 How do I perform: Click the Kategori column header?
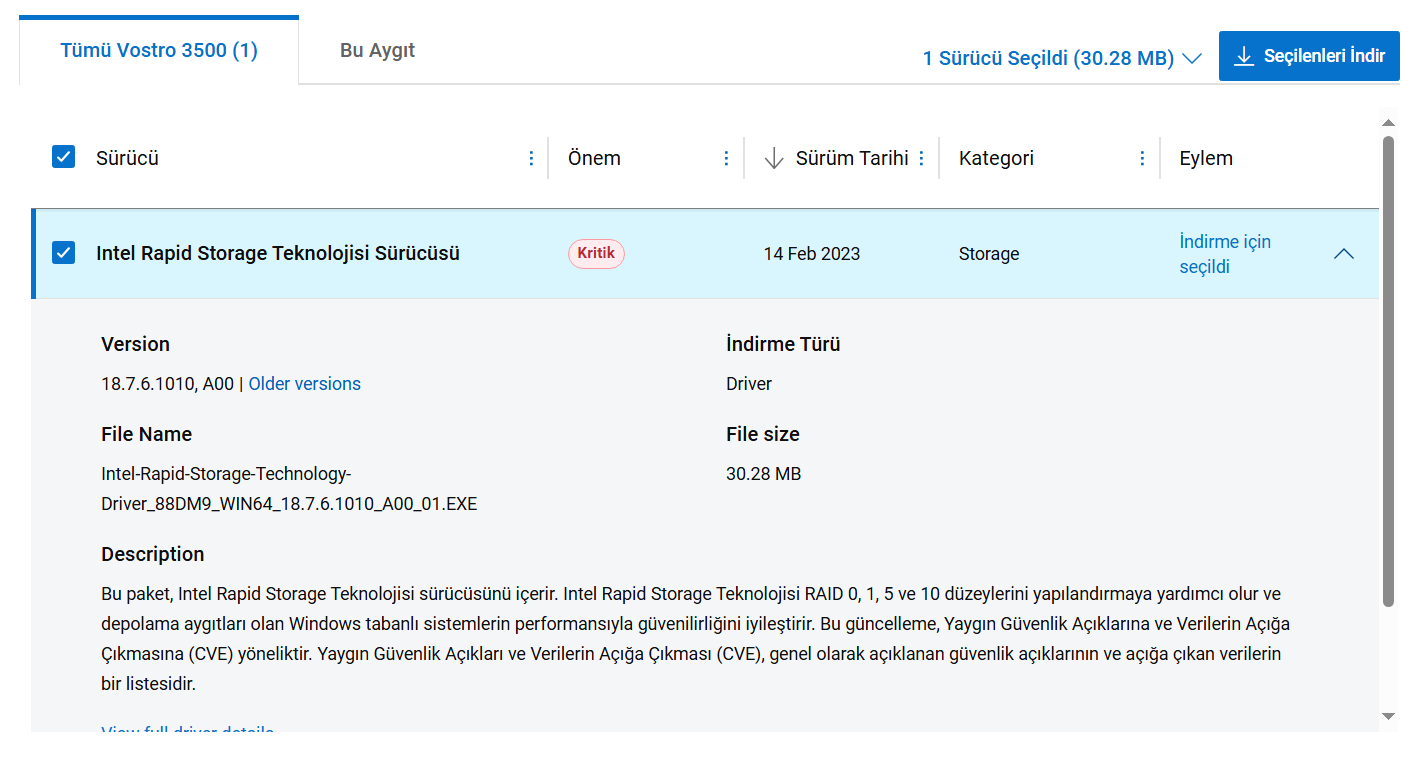point(996,158)
